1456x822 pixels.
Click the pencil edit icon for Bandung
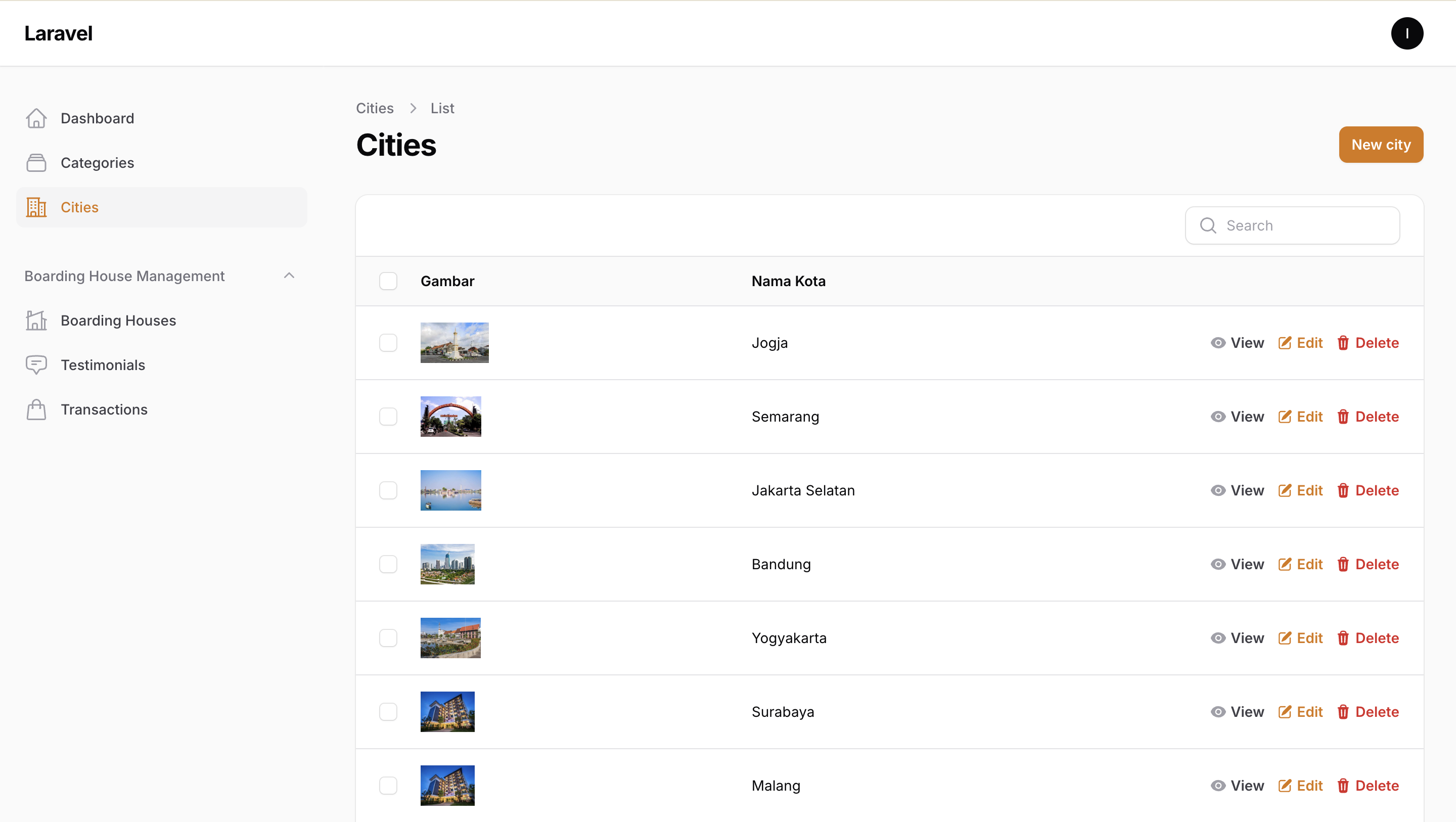[1285, 564]
